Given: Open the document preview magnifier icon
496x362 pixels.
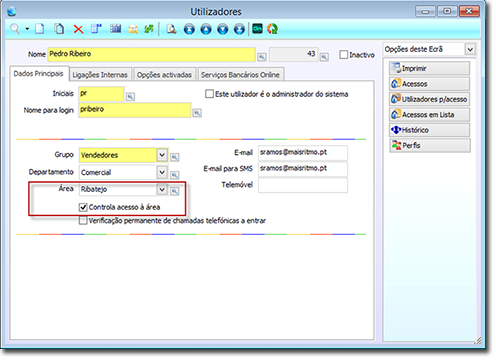Looking at the screenshot, I should [x=171, y=29].
